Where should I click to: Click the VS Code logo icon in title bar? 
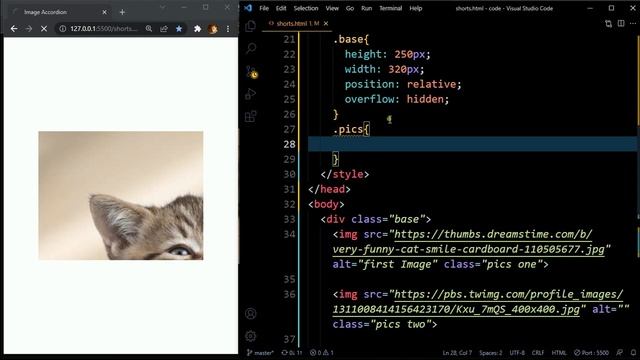pyautogui.click(x=248, y=8)
